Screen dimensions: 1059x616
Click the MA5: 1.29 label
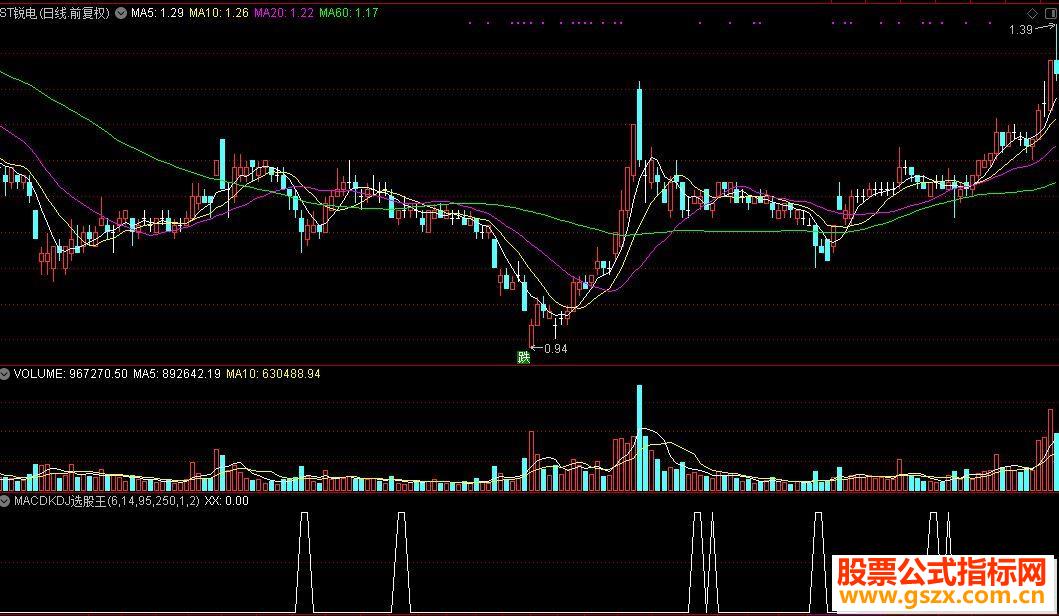click(157, 13)
